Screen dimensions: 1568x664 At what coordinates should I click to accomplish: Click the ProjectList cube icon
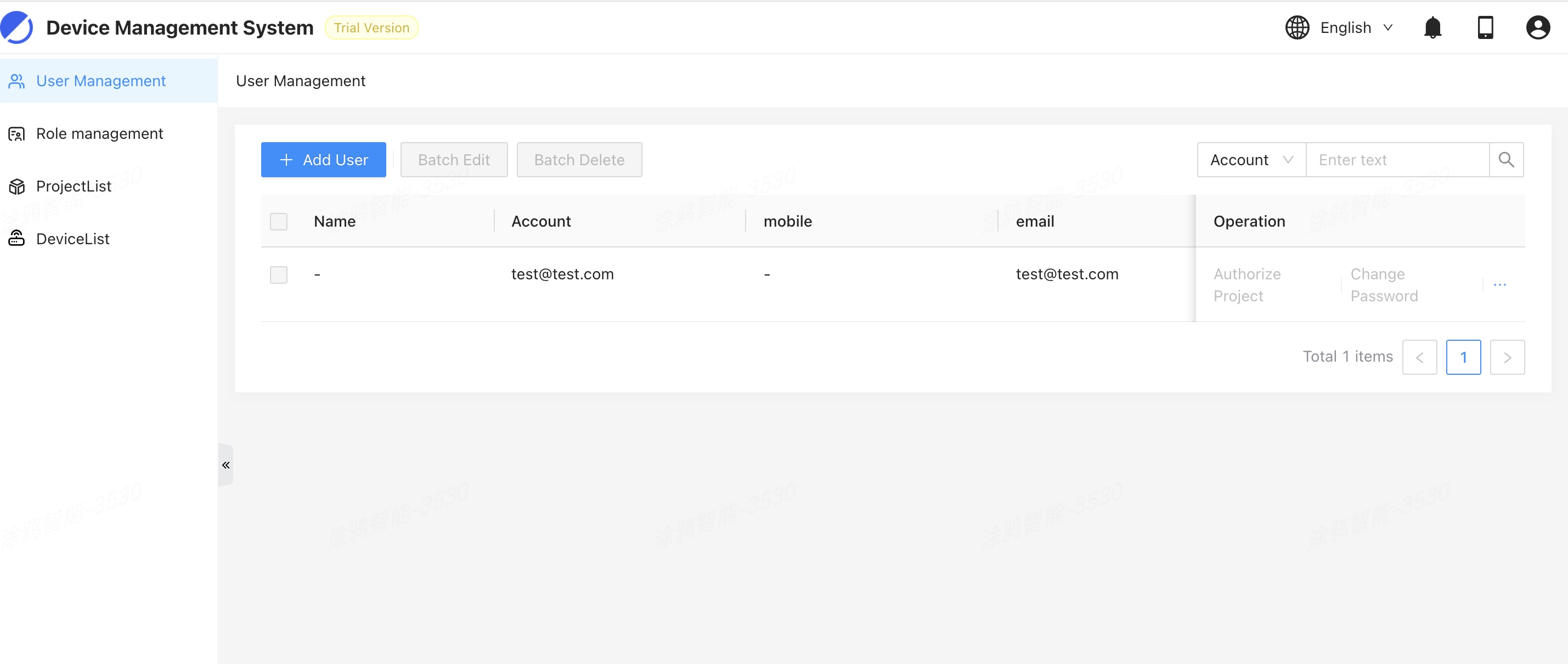pos(16,186)
